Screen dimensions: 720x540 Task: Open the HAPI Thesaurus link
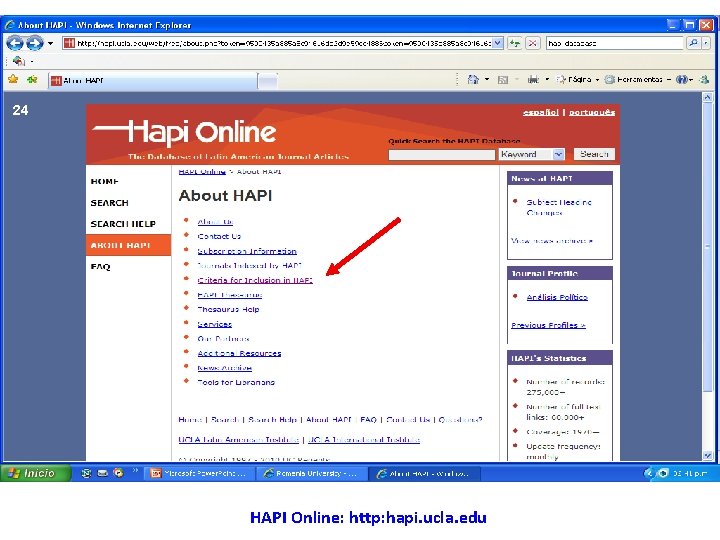(230, 295)
